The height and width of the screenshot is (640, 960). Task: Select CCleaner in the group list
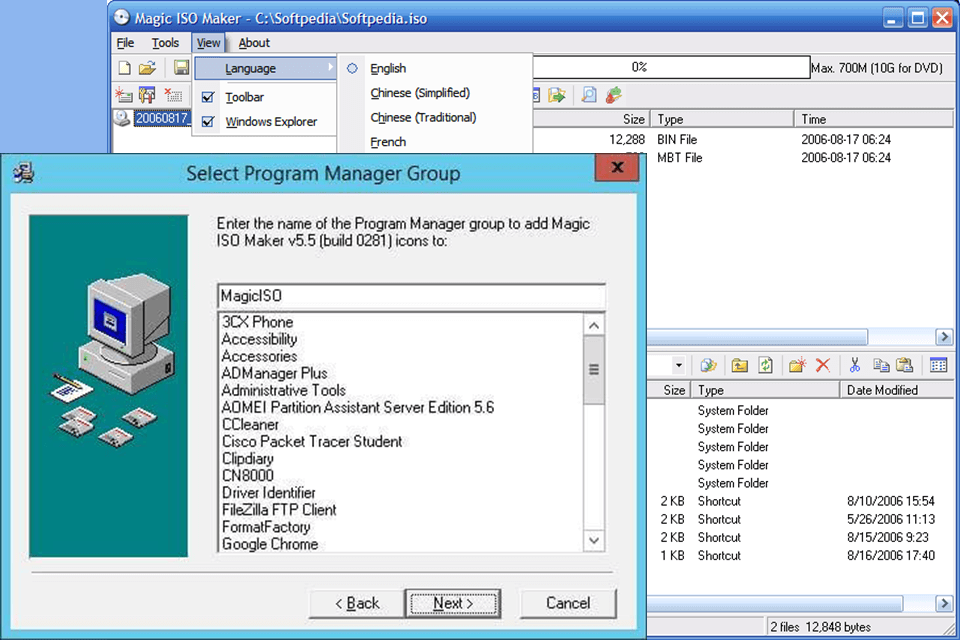click(x=250, y=424)
